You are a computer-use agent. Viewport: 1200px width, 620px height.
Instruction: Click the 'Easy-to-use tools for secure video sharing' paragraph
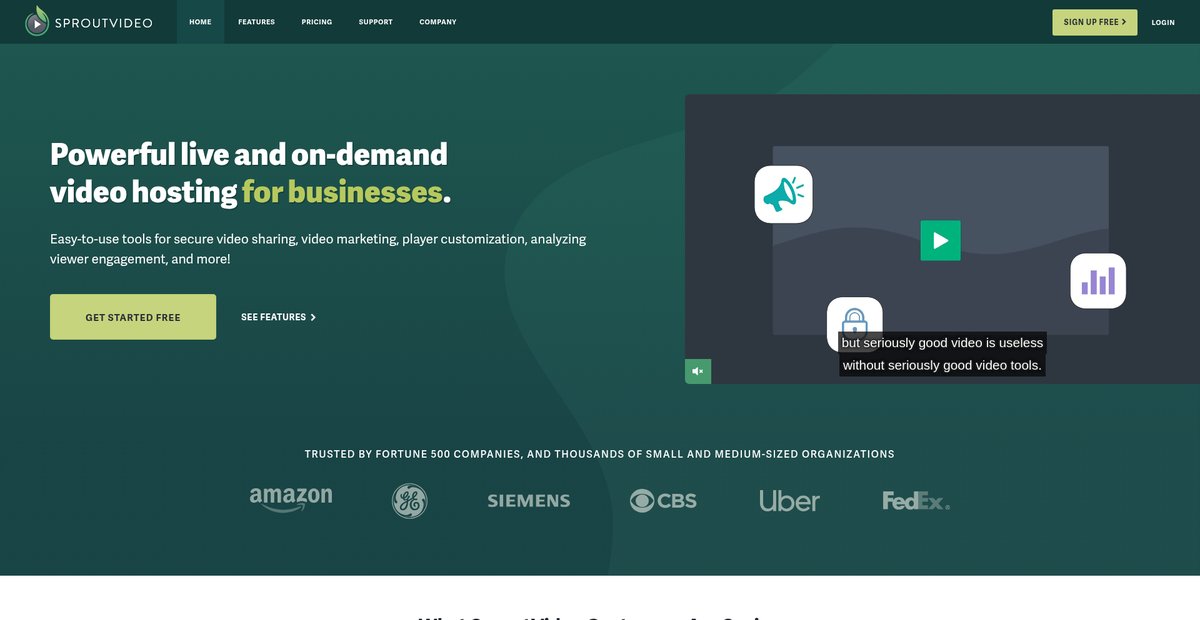point(318,249)
